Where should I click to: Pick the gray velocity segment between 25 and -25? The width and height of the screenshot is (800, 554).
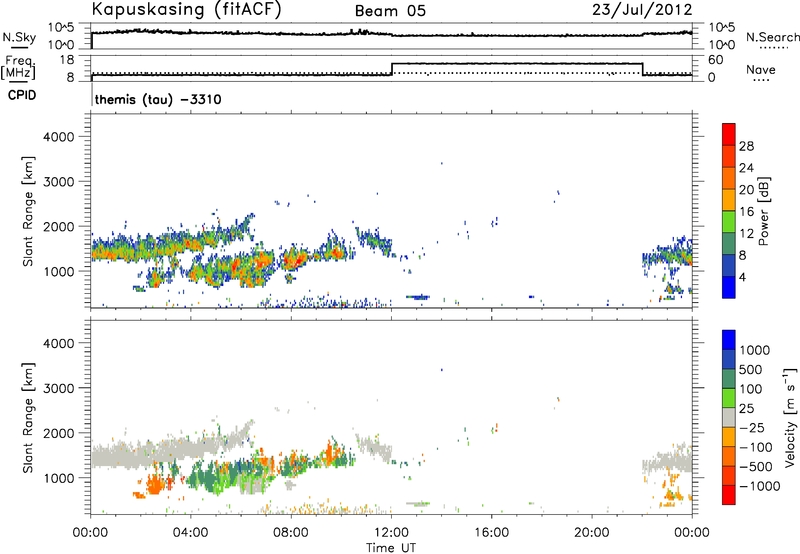click(x=729, y=418)
